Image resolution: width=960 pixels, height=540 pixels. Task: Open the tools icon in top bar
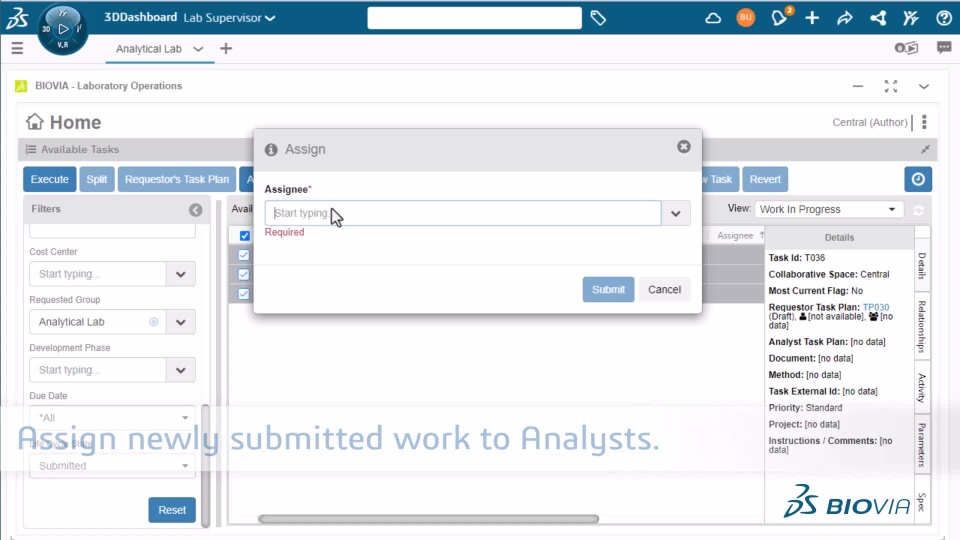pyautogui.click(x=911, y=18)
